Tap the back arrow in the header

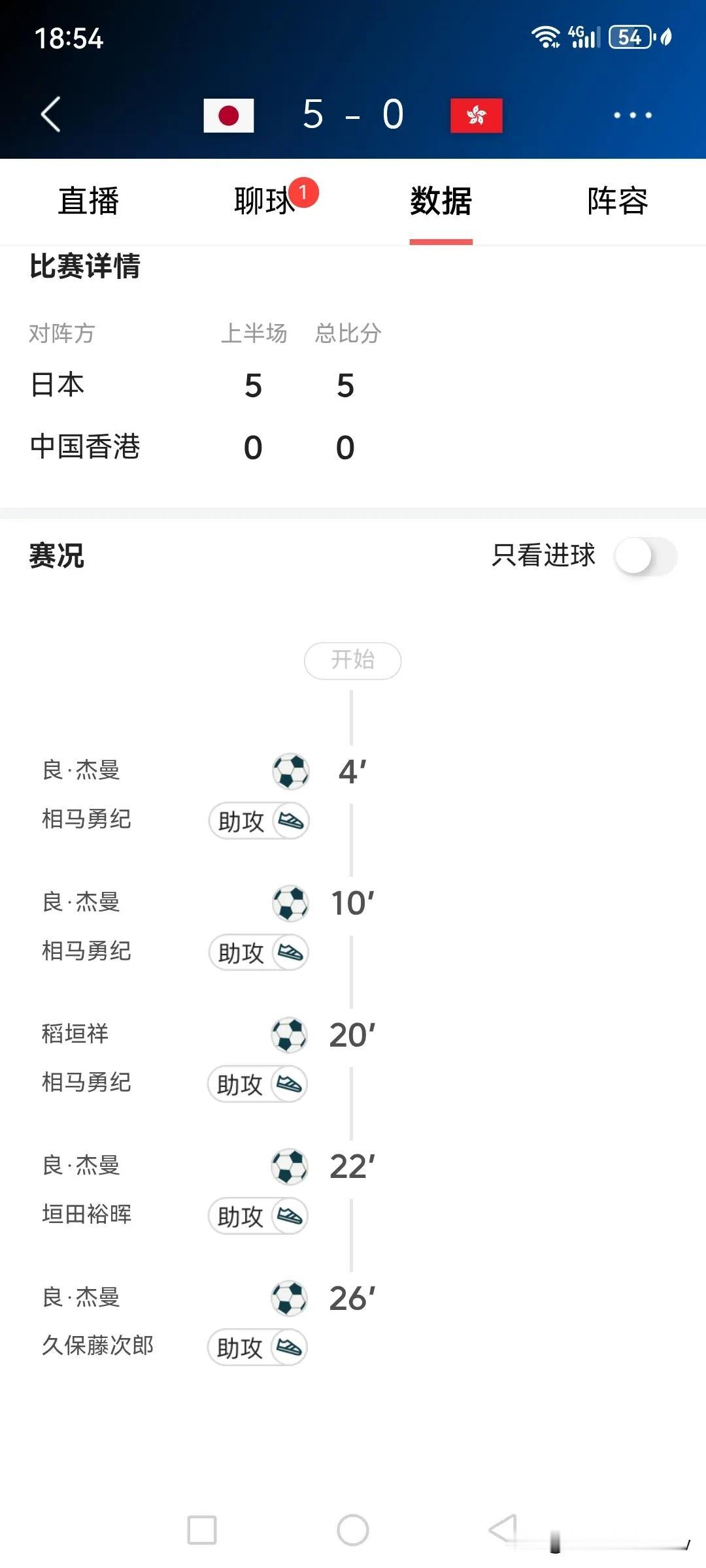pos(51,114)
